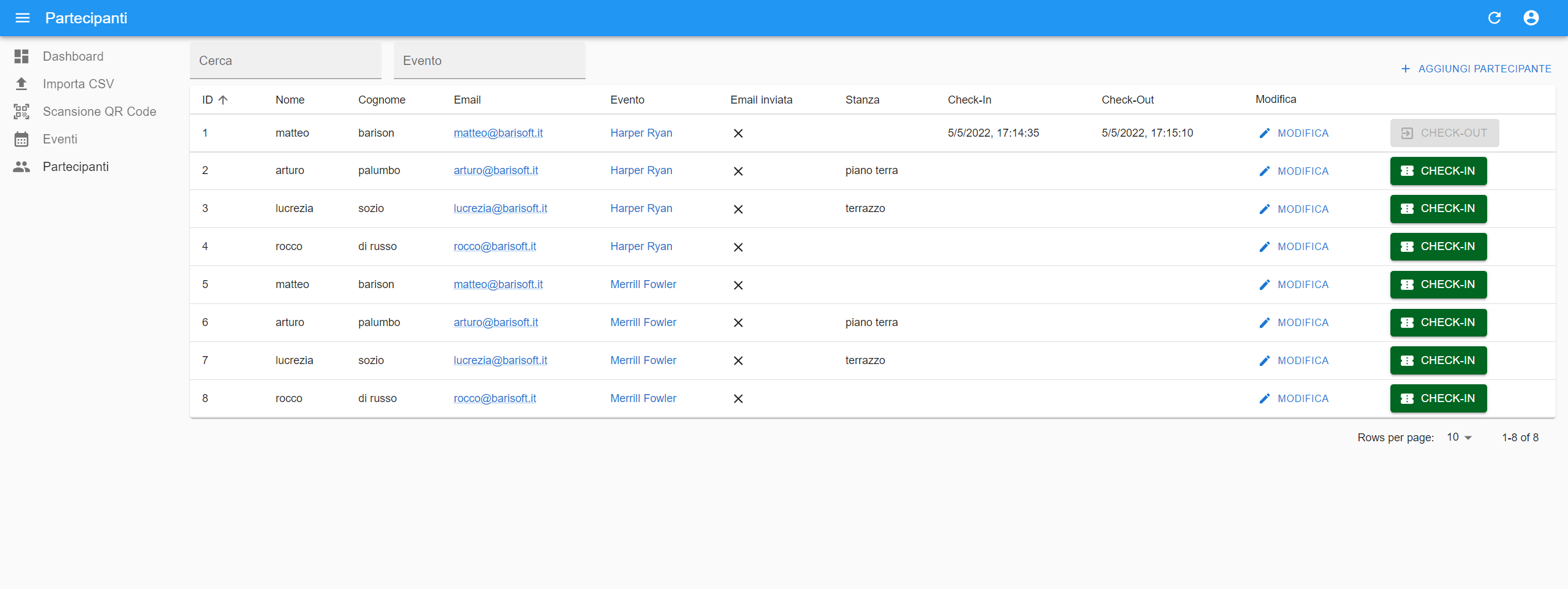Viewport: 1568px width, 589px height.
Task: Click piano terra room in row 2
Action: coord(871,170)
